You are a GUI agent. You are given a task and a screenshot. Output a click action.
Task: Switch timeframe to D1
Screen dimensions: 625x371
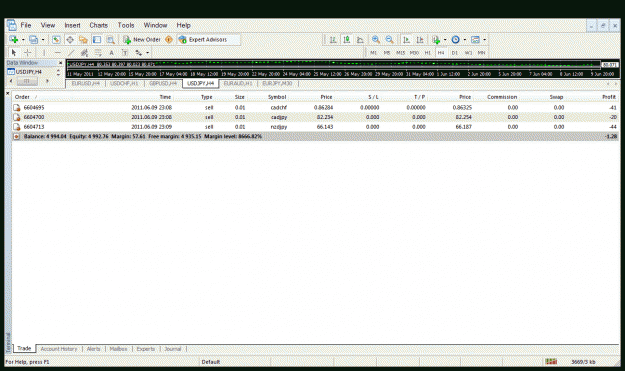click(x=455, y=53)
